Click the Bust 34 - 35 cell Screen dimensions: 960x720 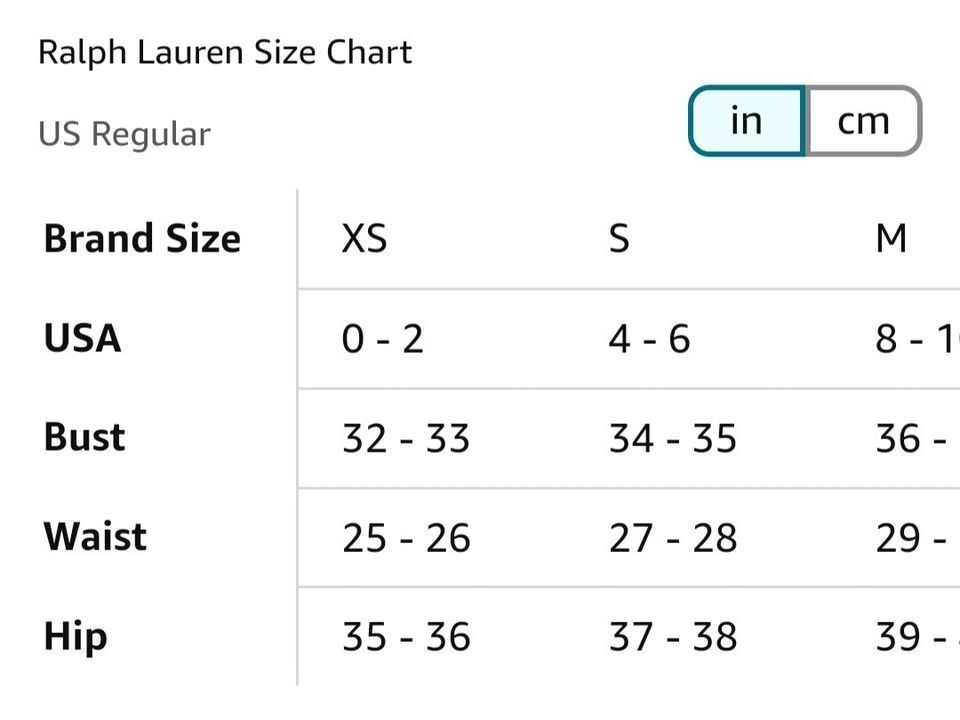[x=672, y=438]
